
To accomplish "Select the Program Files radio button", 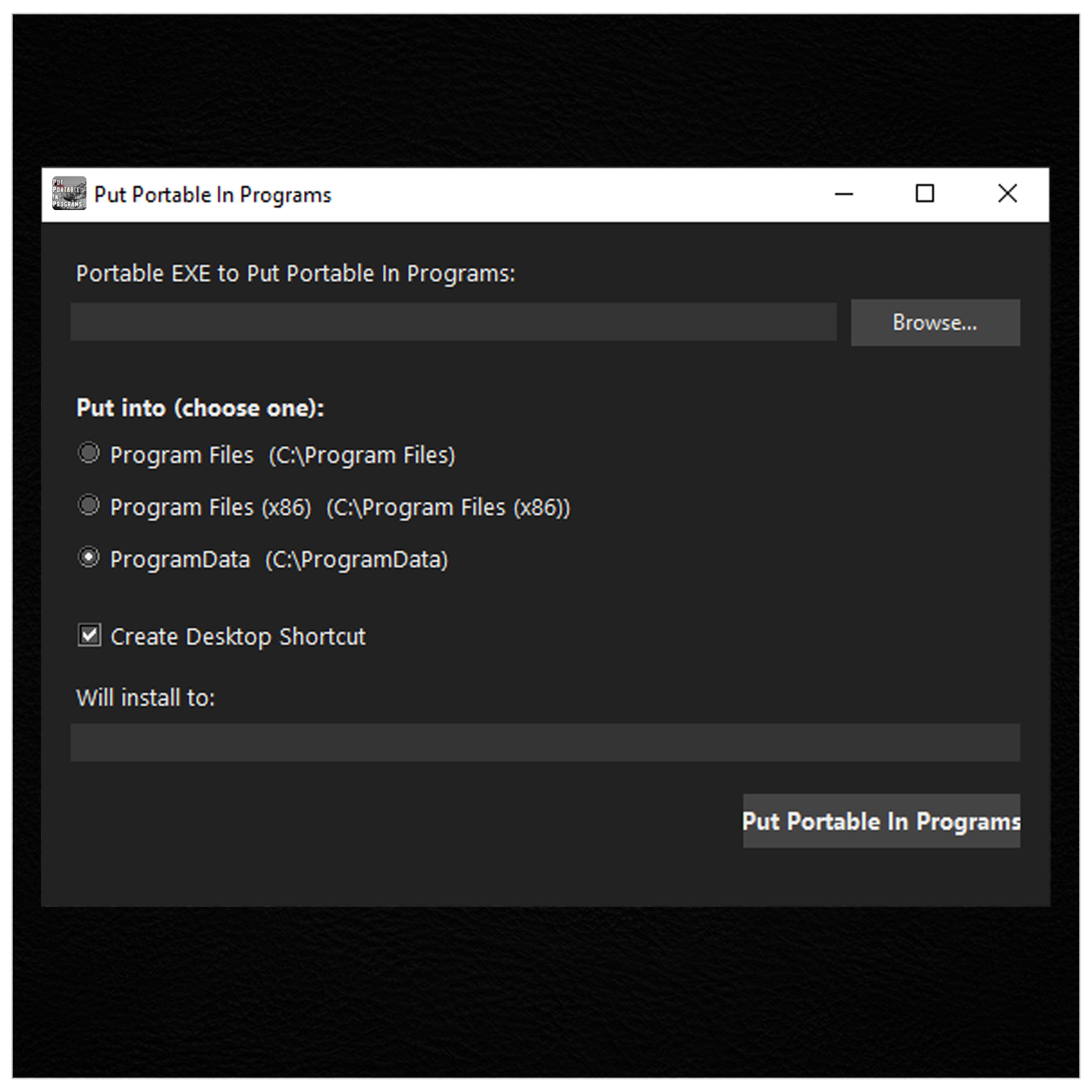I will 89,453.
